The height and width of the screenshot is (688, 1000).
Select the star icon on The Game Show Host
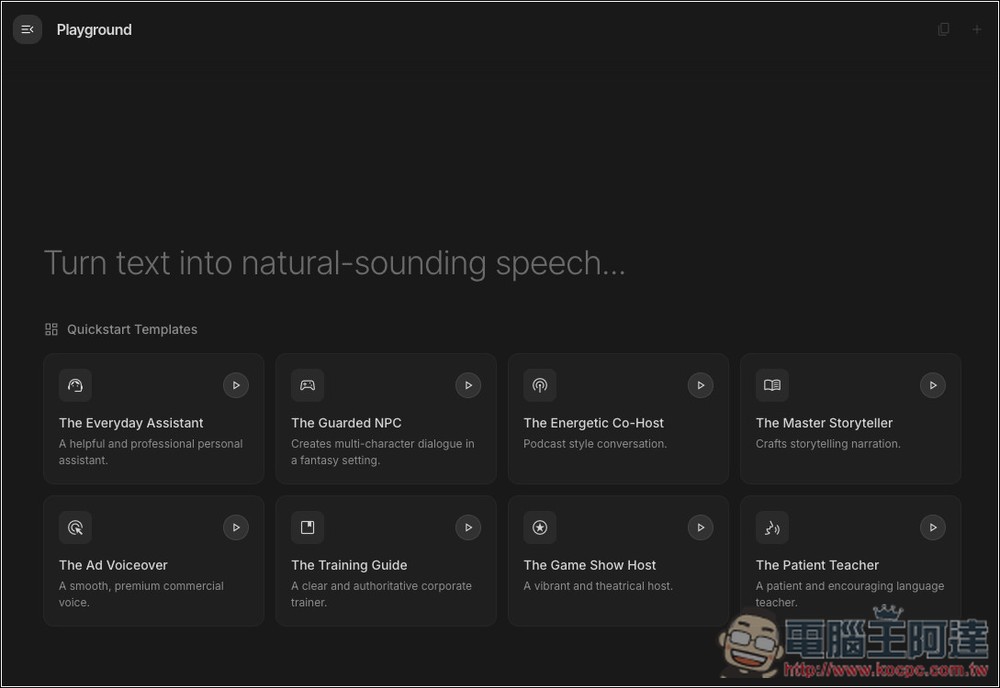coord(539,527)
